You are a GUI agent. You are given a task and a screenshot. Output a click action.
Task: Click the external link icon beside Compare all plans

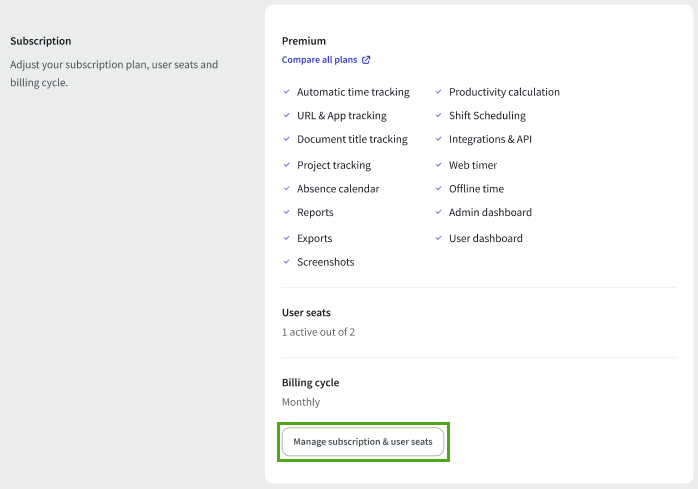click(366, 60)
